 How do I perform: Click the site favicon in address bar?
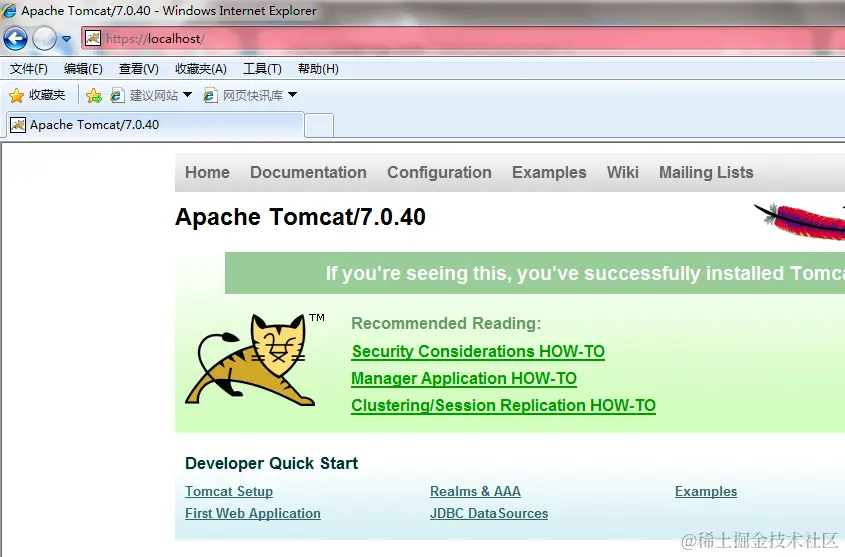click(x=93, y=38)
